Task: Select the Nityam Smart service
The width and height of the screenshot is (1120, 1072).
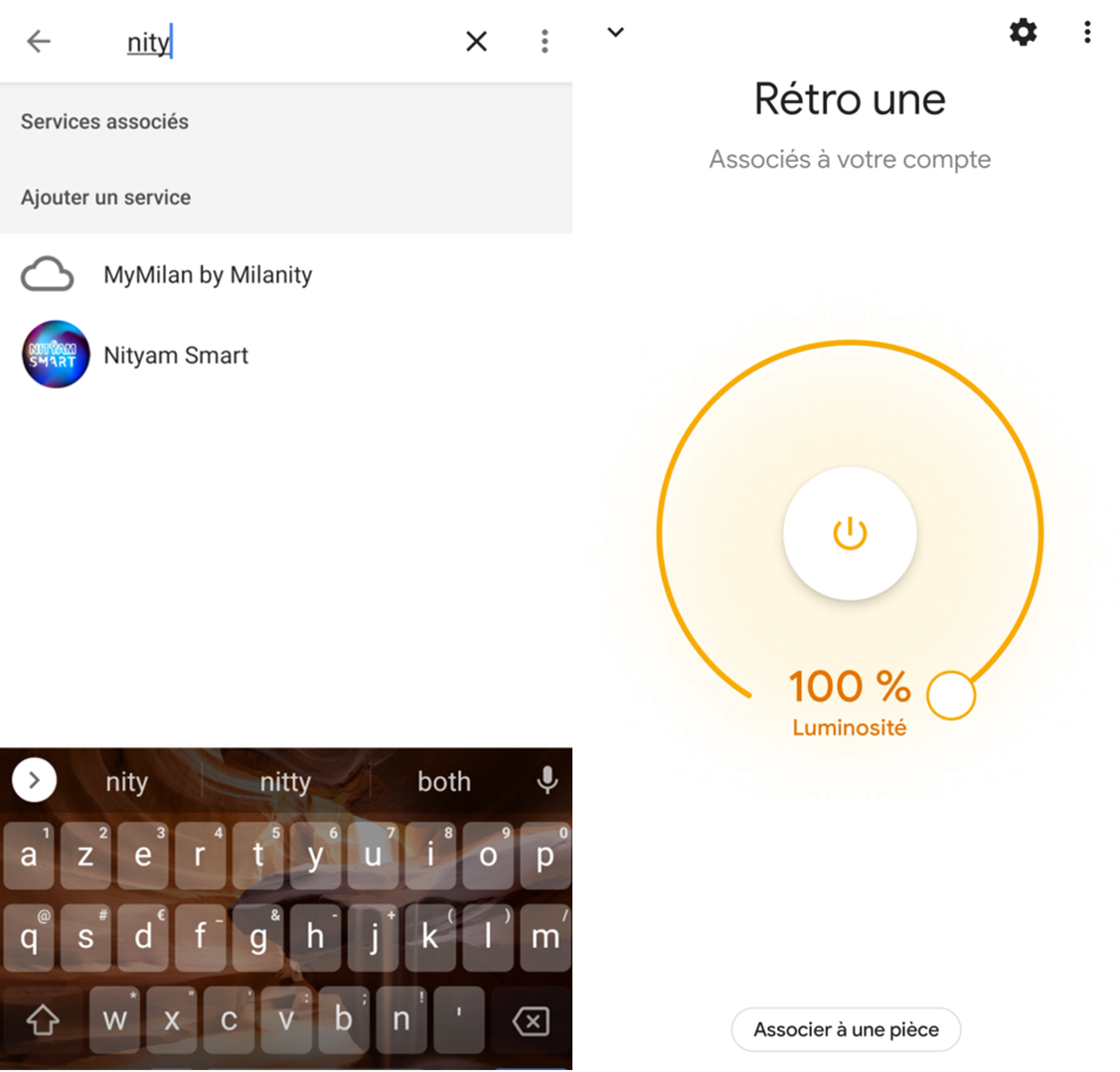Action: coord(286,355)
